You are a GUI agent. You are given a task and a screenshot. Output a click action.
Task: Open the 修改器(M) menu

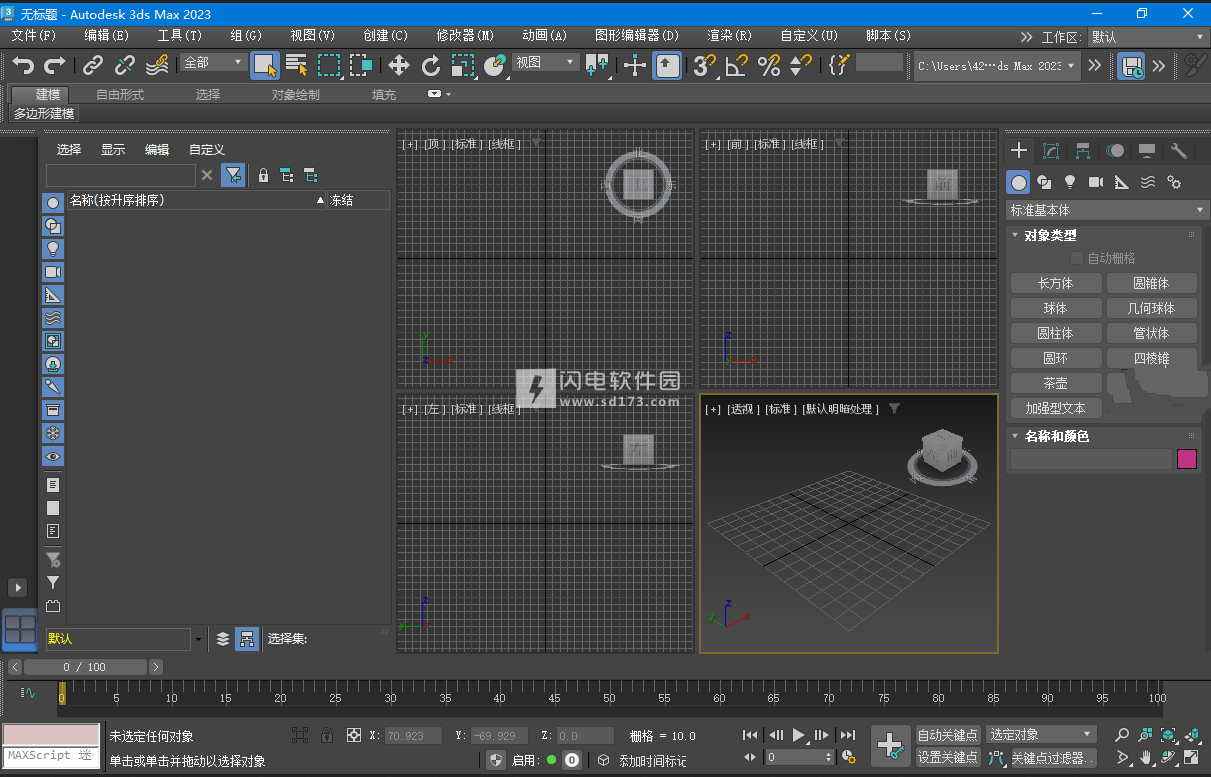[465, 35]
